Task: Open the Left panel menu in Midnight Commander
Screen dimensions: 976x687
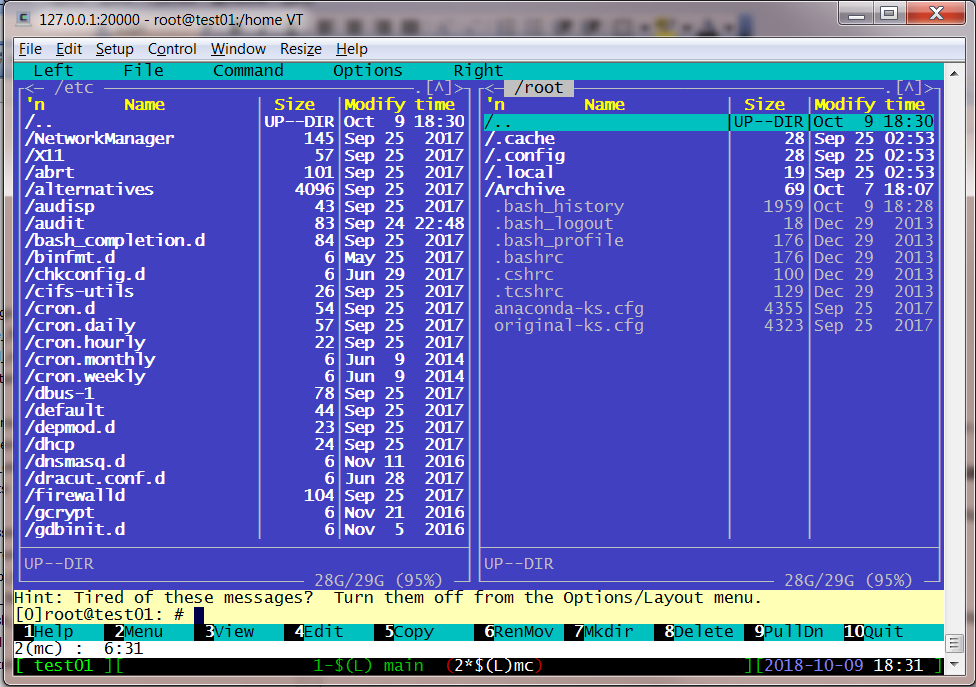Action: [53, 71]
